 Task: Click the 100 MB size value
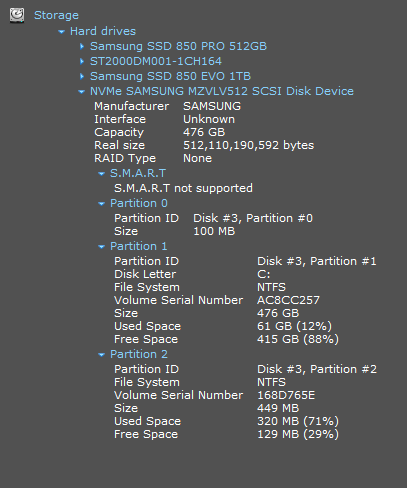coord(214,231)
